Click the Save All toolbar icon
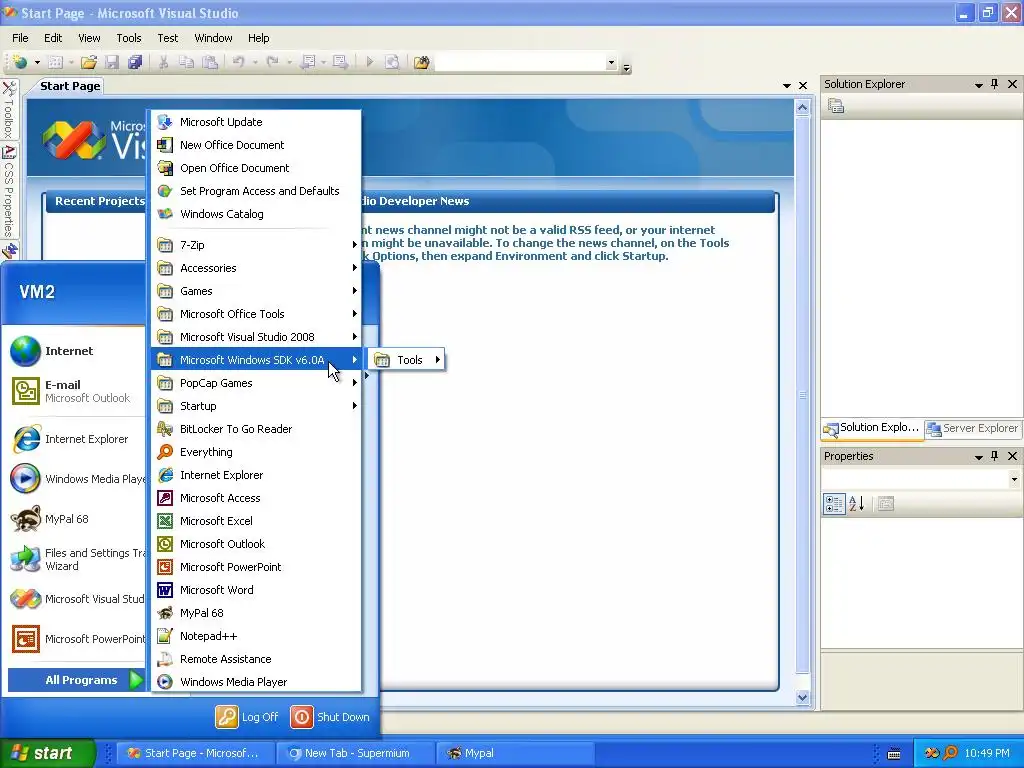Image resolution: width=1024 pixels, height=768 pixels. point(135,62)
